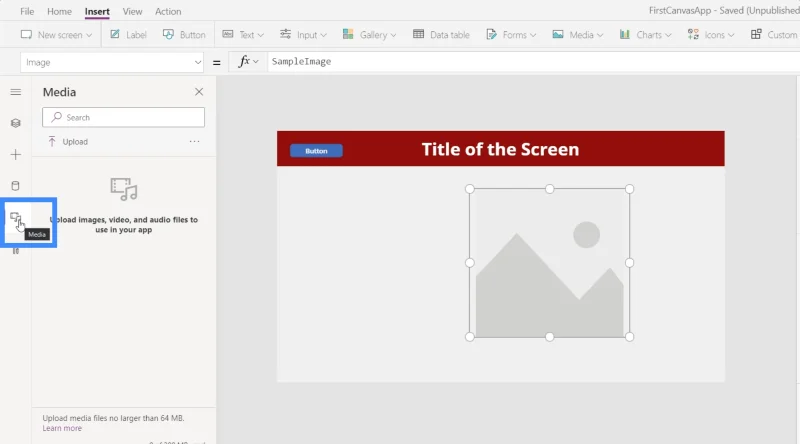Click the upload arrow icon
Viewport: 800px width, 444px height.
point(52,141)
